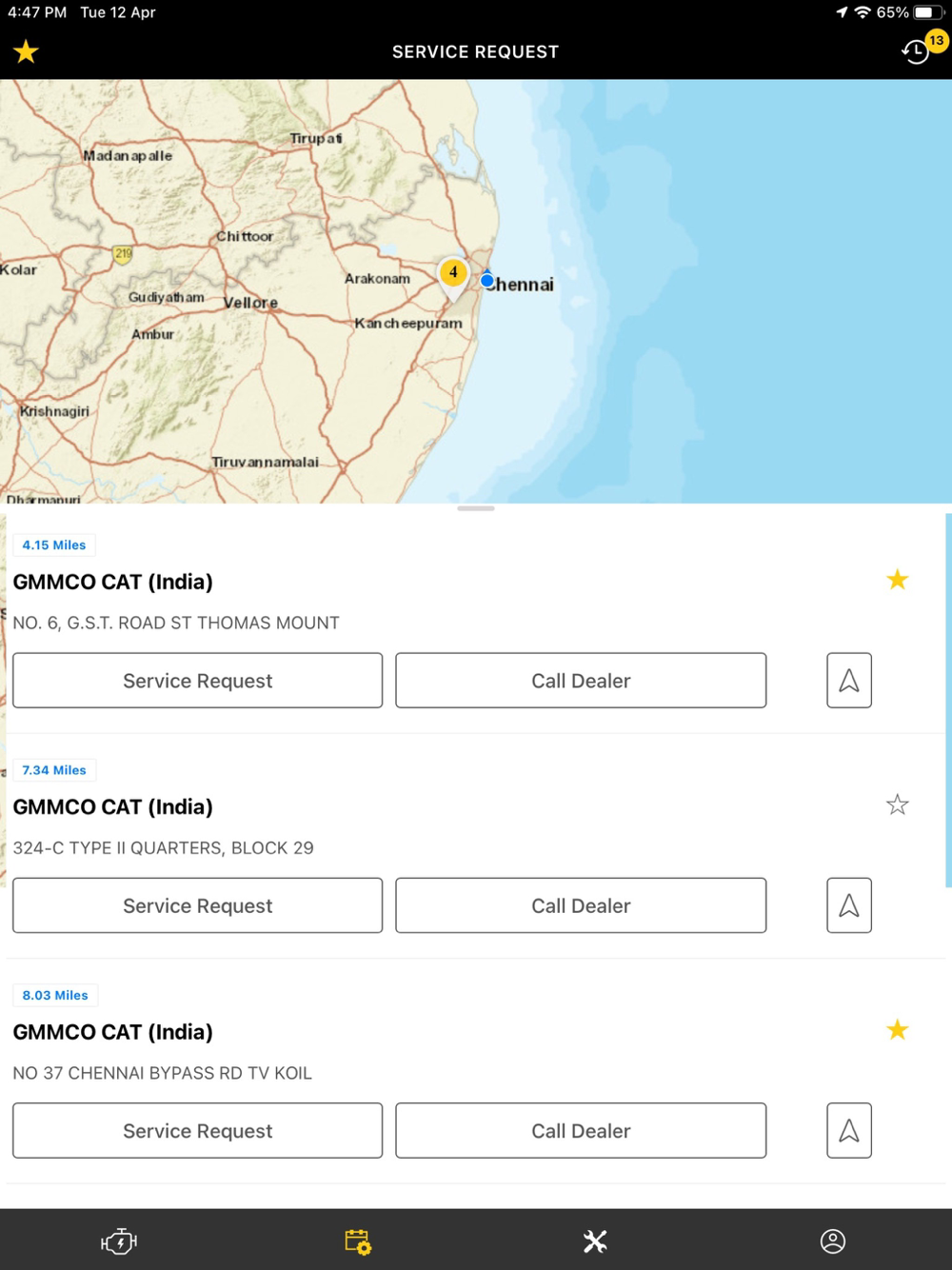Tap the Vellore label on map
The image size is (952, 1270).
(250, 303)
